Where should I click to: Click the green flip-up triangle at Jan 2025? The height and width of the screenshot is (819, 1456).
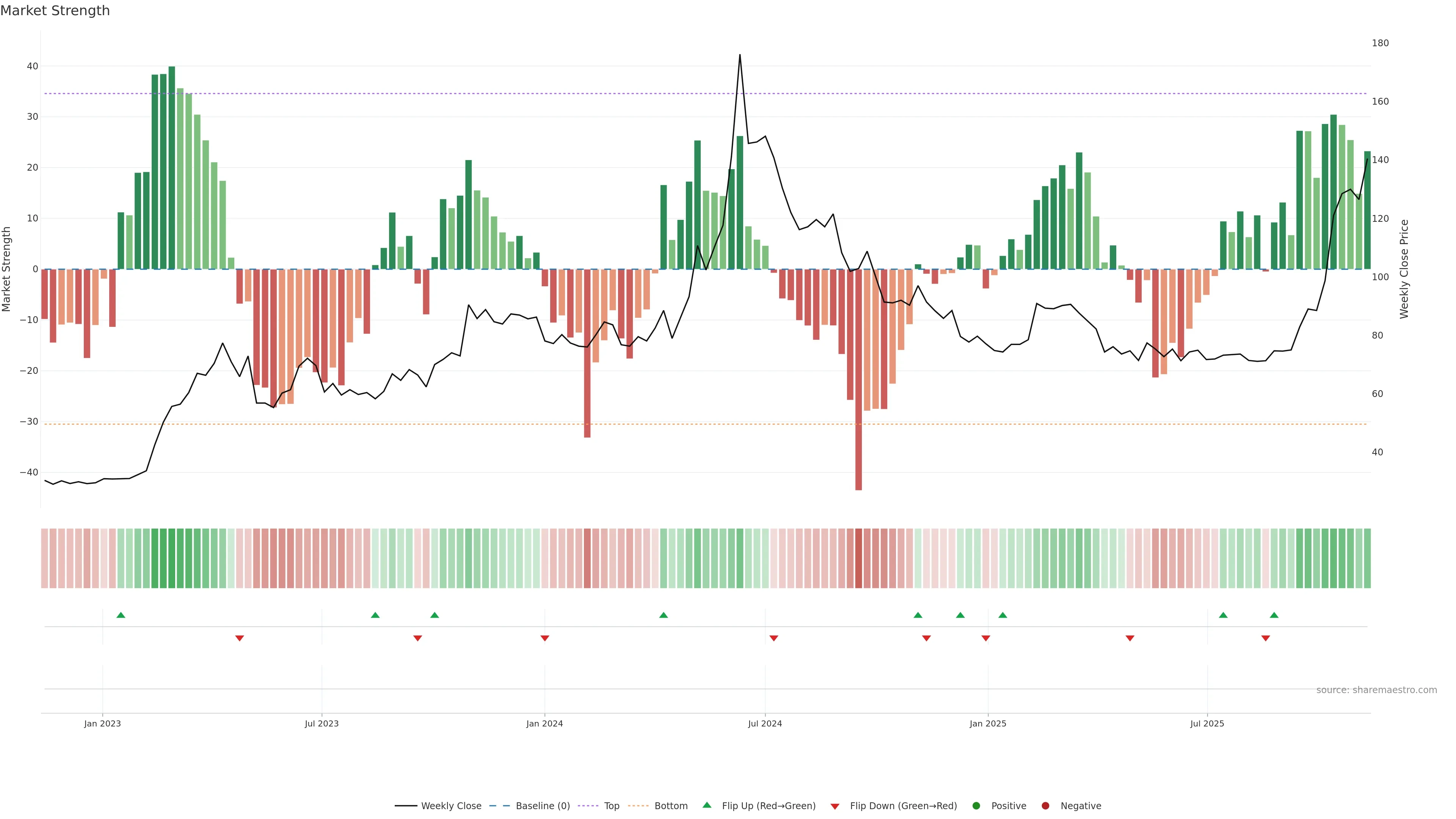(x=1003, y=615)
